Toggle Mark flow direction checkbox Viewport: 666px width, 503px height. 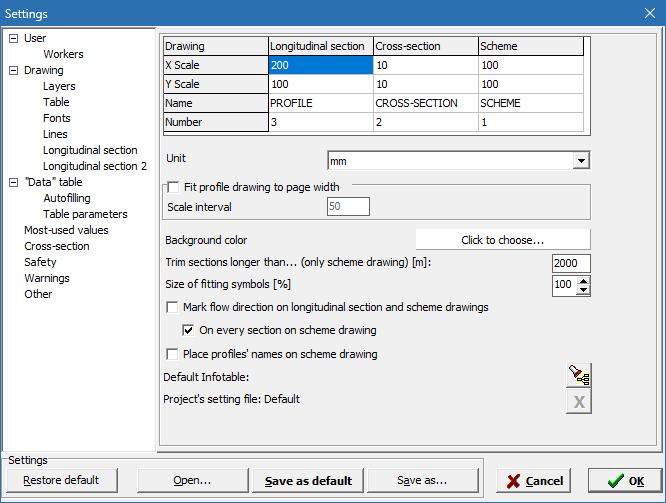[x=173, y=308]
